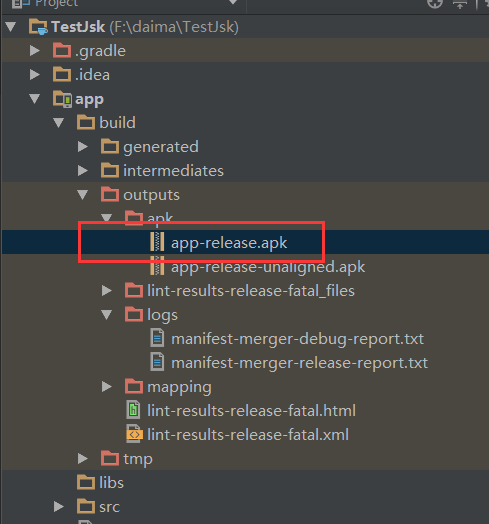The width and height of the screenshot is (489, 524).
Task: Select app-release.apk file name
Action: [x=229, y=243]
